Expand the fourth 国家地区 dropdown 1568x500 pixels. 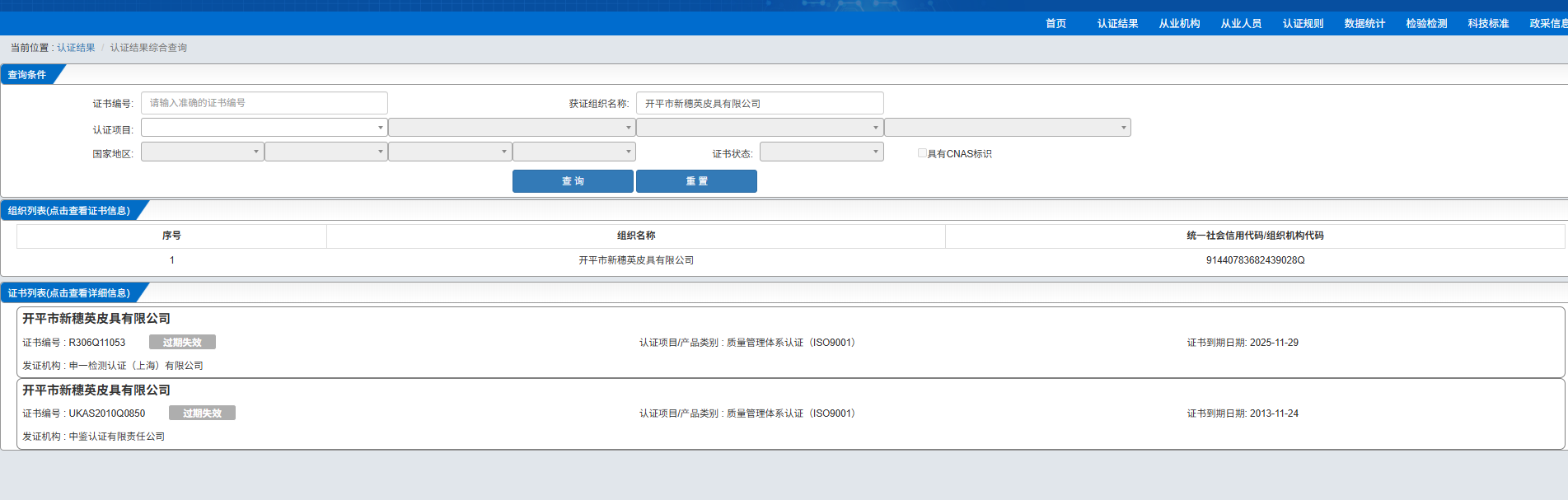[x=574, y=152]
